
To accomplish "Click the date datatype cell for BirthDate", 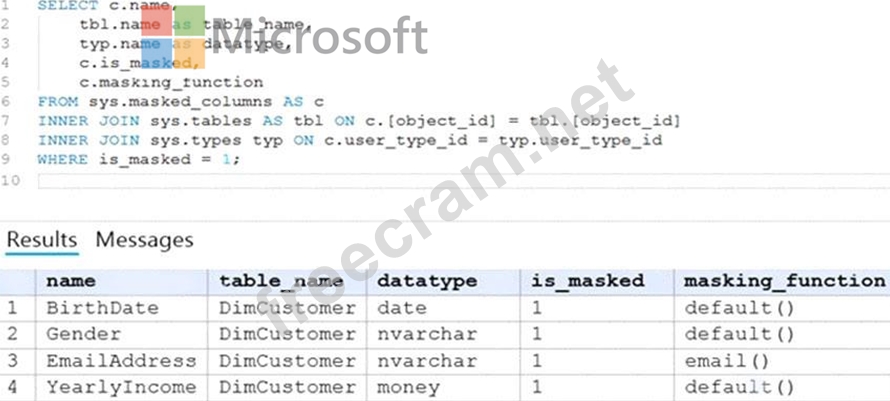I will point(401,308).
